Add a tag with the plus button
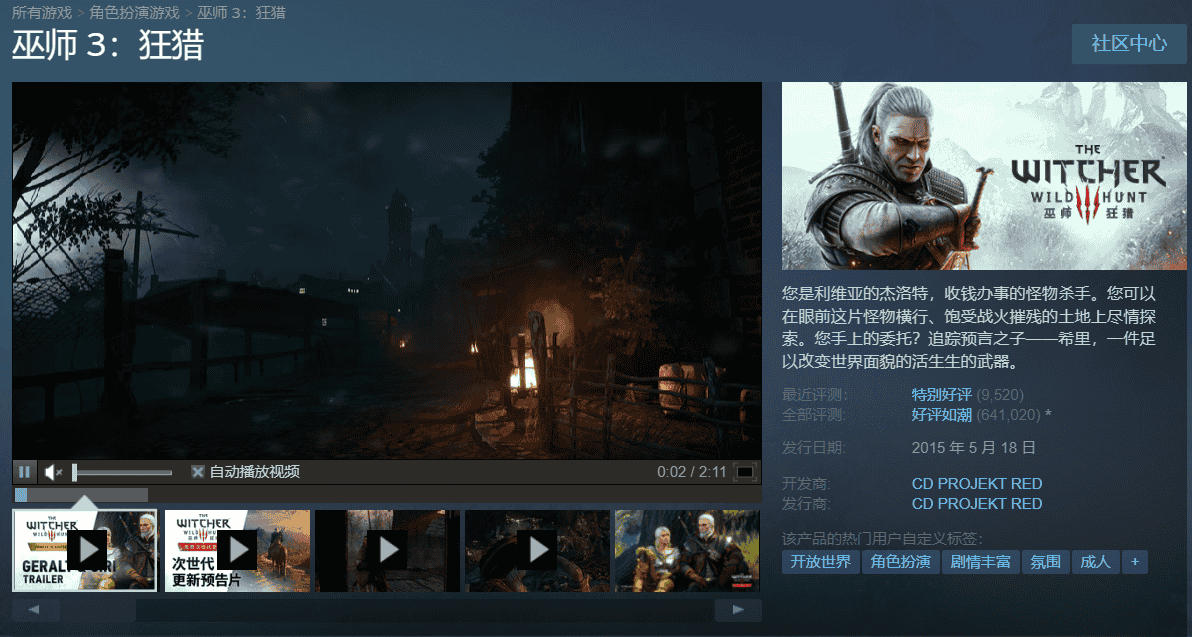Viewport: 1192px width, 637px height. point(1135,562)
